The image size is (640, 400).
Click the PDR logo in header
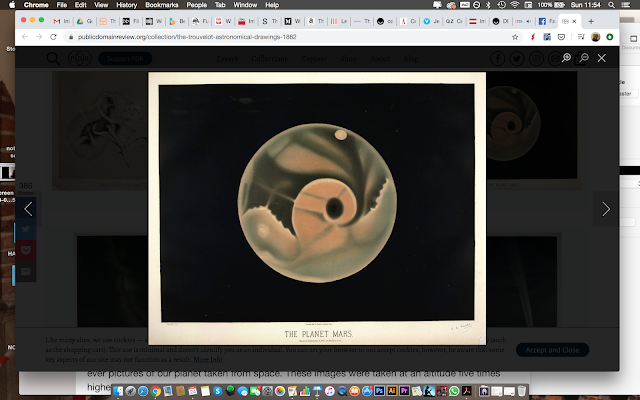coord(80,58)
